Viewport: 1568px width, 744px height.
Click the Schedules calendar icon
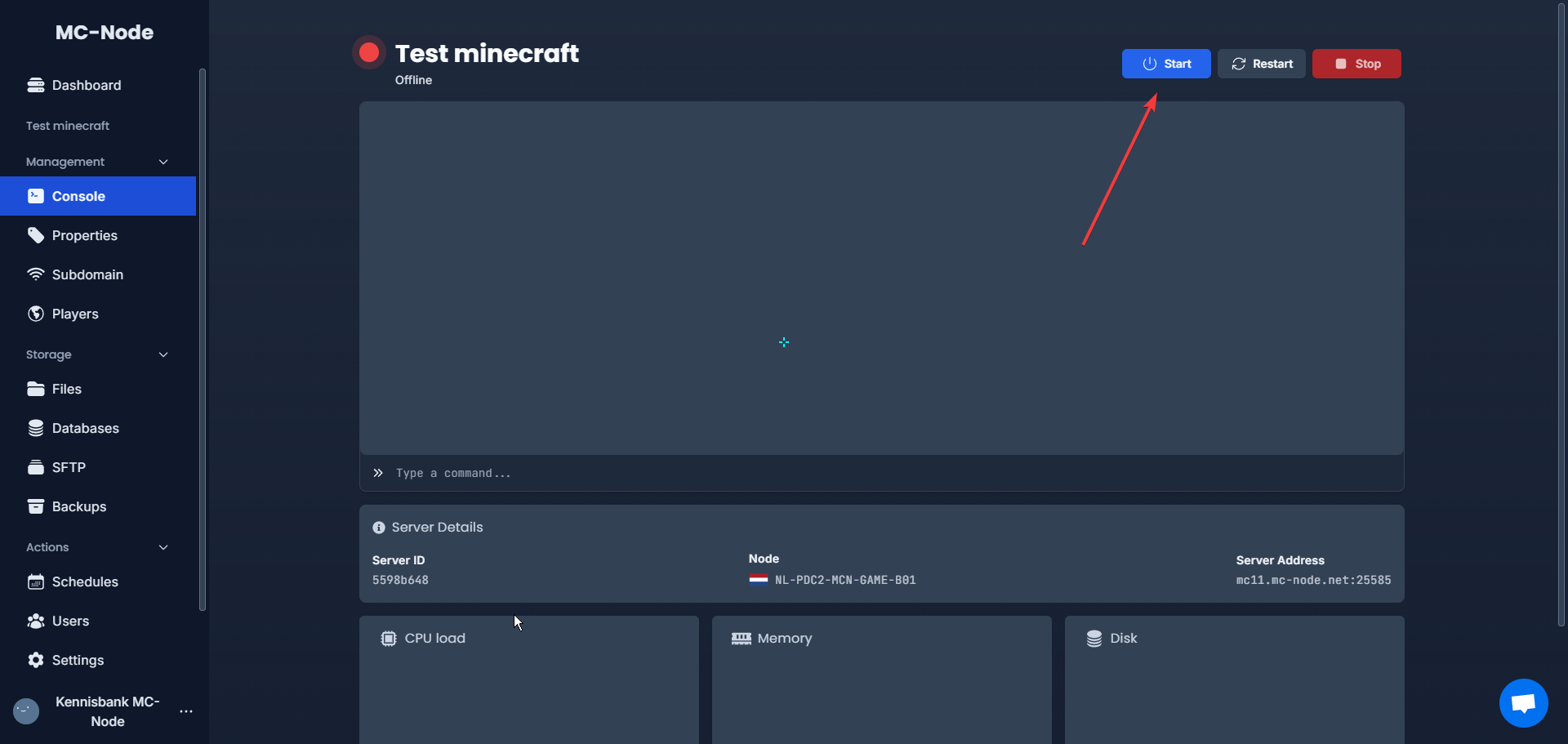pos(36,581)
